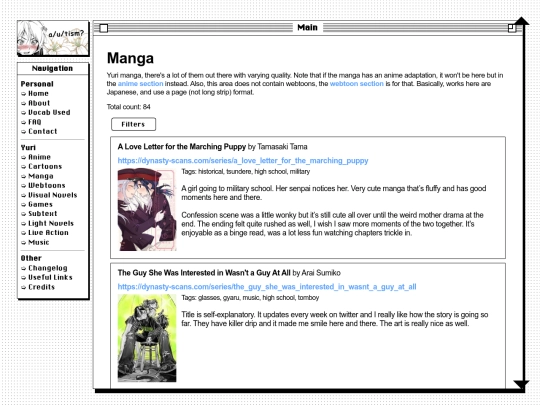Click the 'Personal' section heading
The height and width of the screenshot is (405, 540).
[x=37, y=84]
